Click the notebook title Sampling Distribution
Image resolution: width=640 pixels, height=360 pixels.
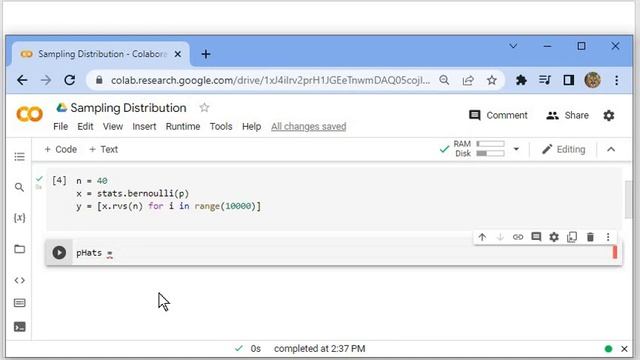[128, 108]
